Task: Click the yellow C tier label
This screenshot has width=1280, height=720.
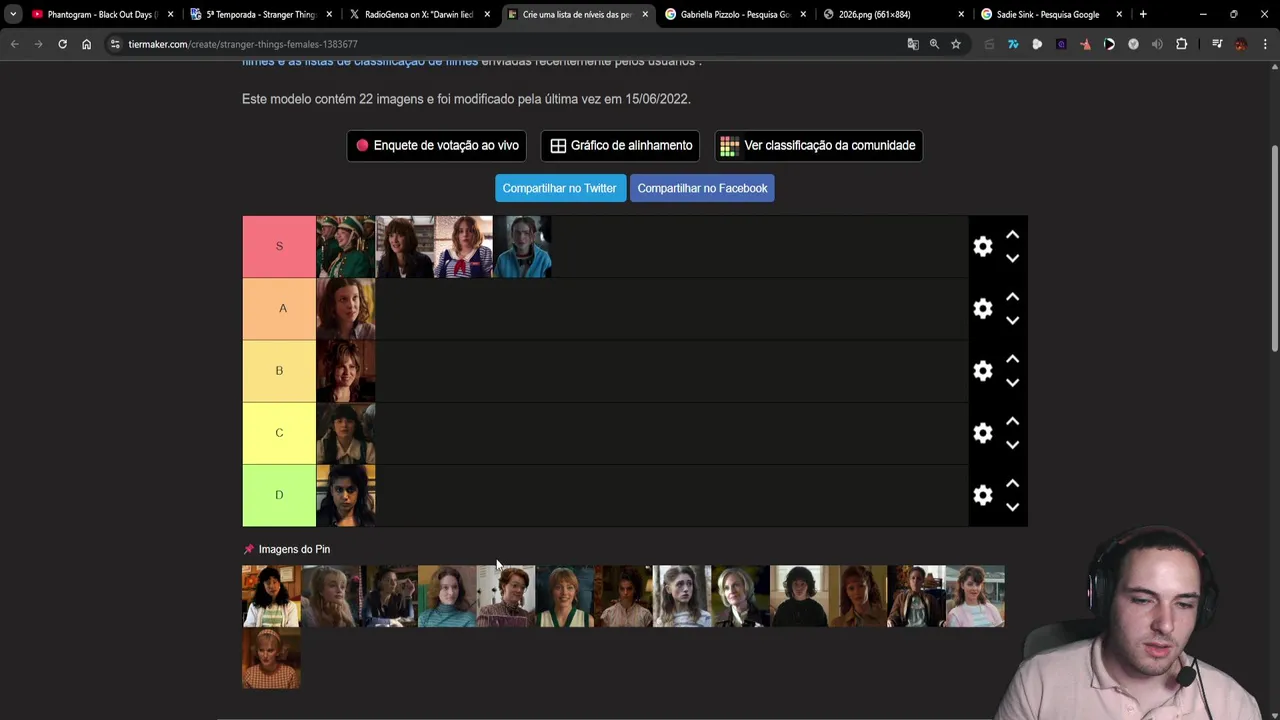Action: (x=279, y=433)
